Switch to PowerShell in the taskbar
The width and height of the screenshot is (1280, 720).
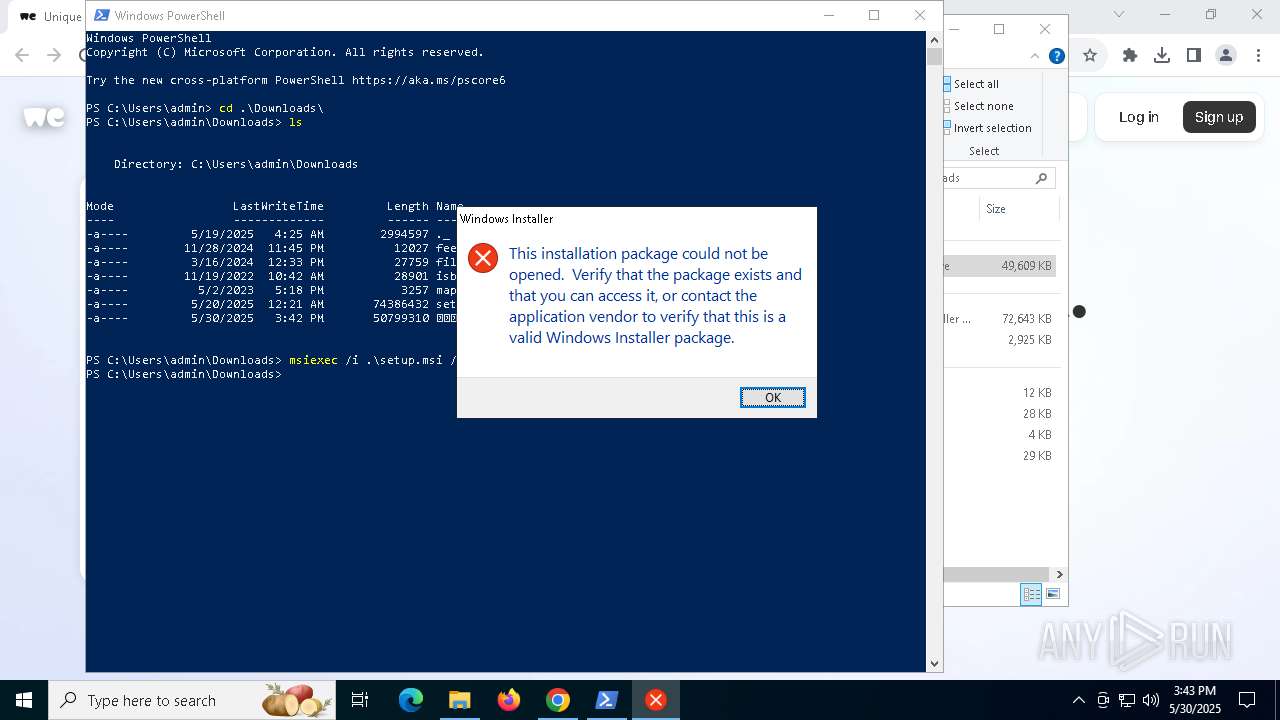point(607,700)
